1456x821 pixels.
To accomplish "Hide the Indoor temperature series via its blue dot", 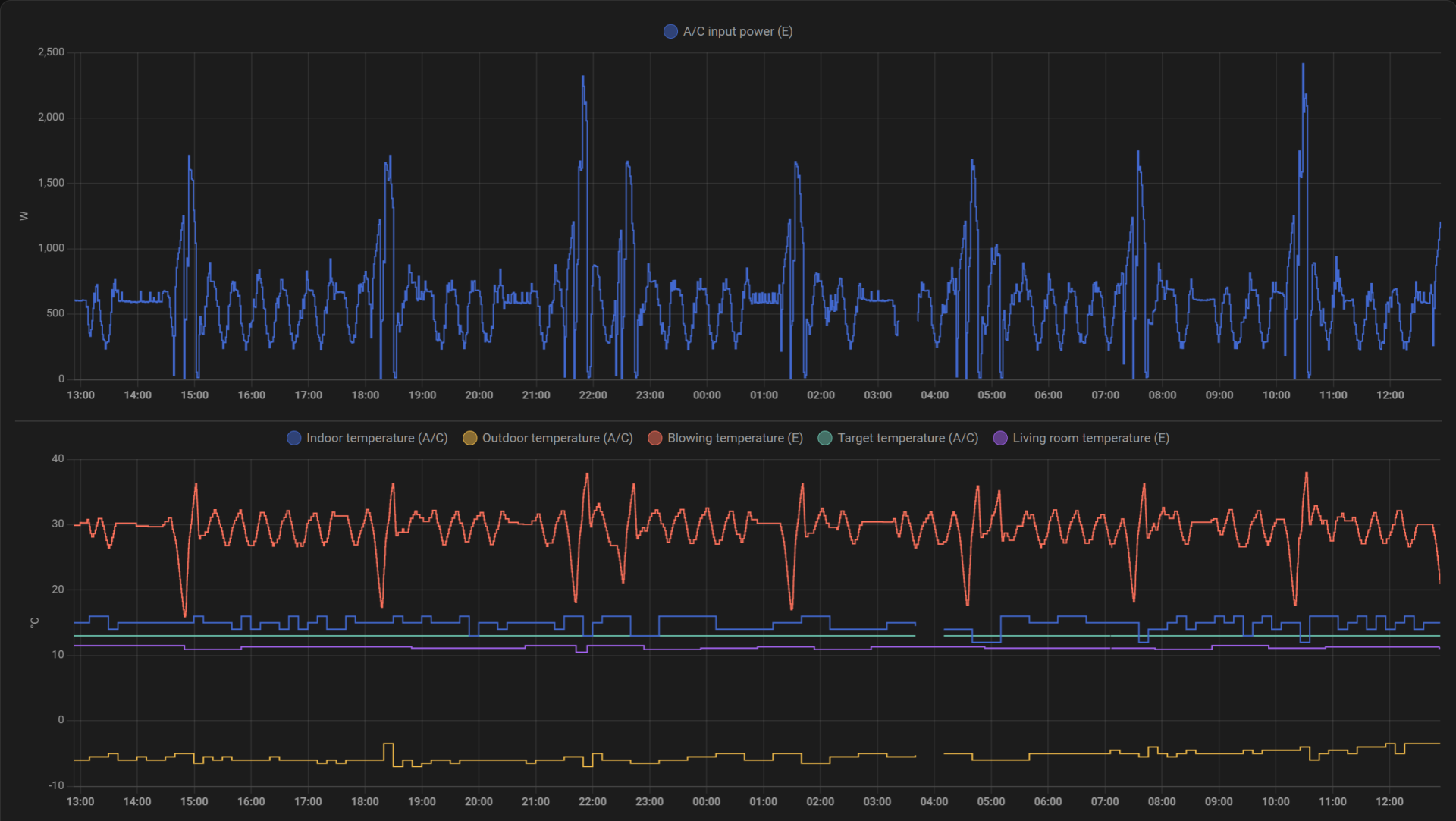I will 294,438.
